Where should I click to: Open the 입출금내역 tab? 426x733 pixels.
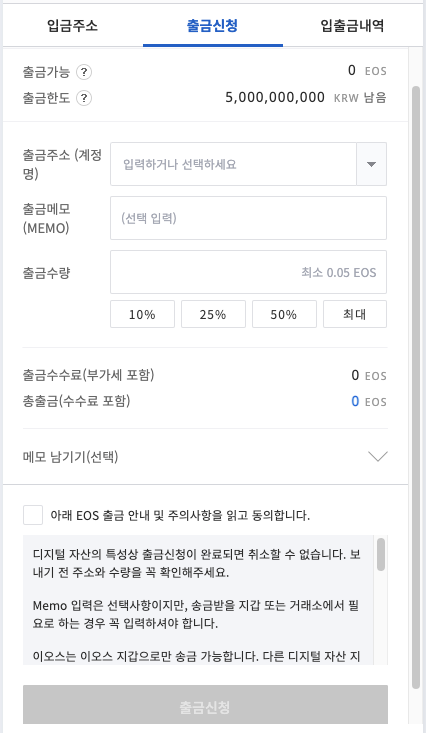(x=352, y=25)
